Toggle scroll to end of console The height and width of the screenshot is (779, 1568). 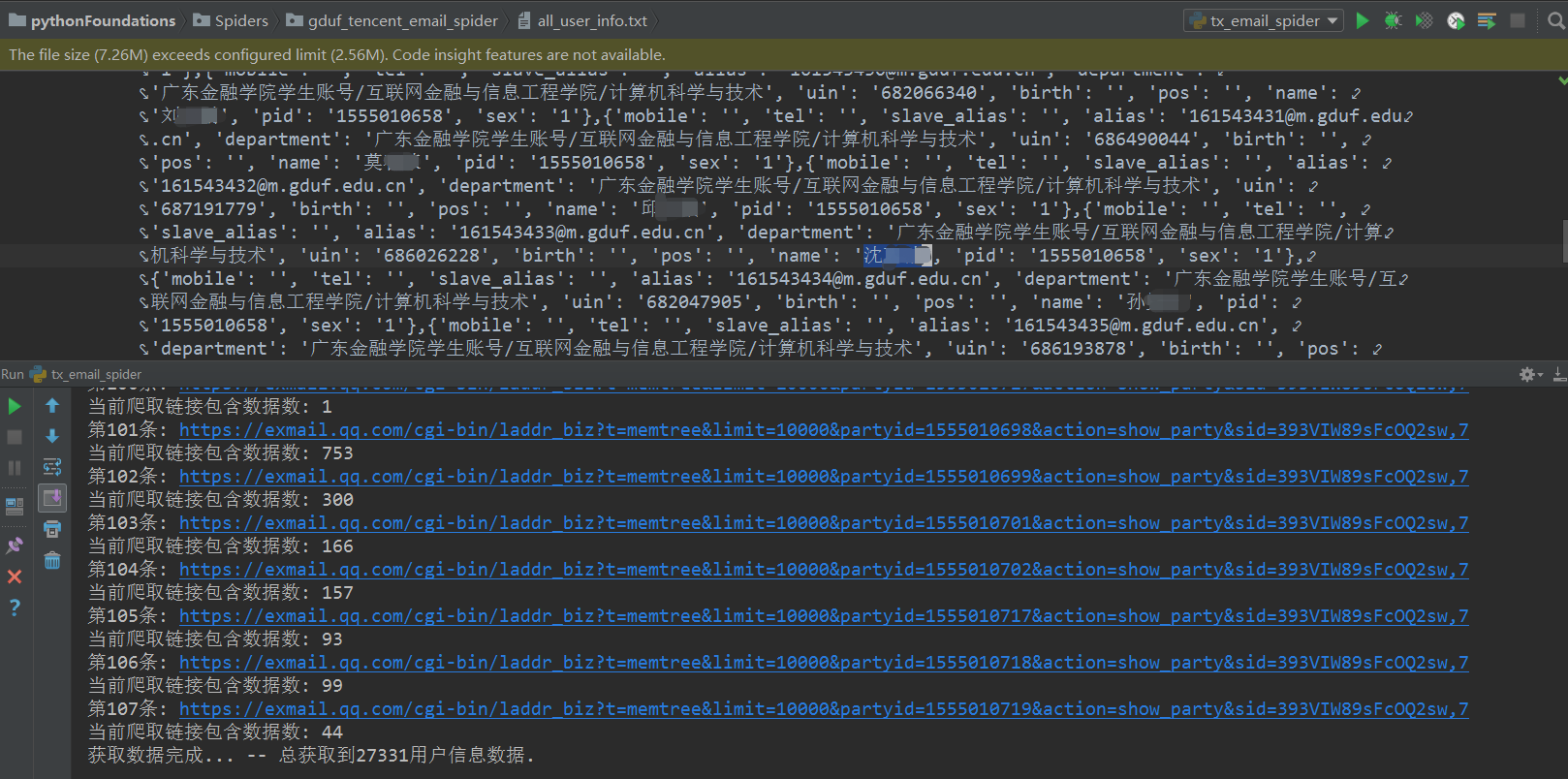click(x=52, y=498)
